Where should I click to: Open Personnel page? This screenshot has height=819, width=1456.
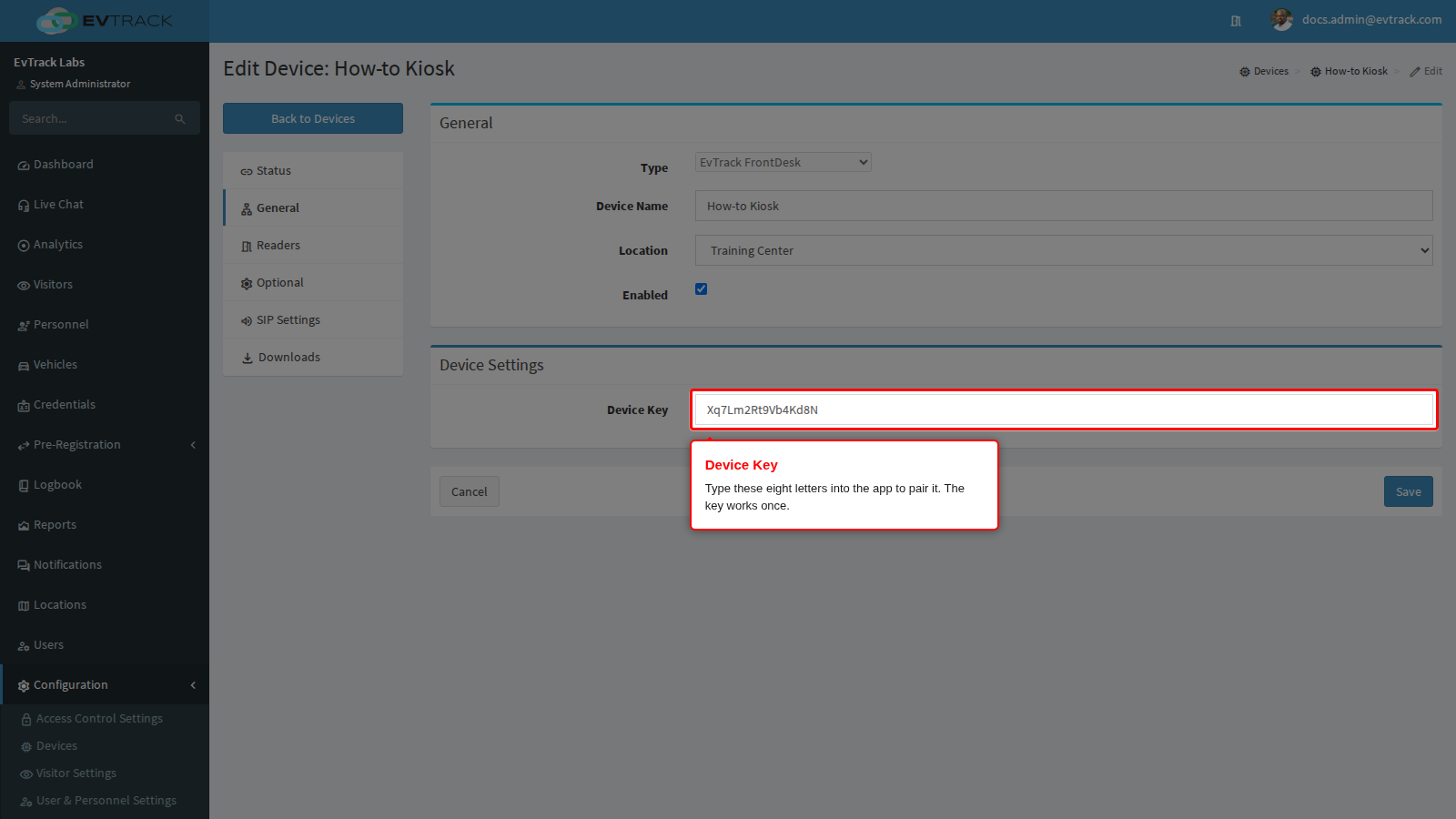click(x=105, y=325)
